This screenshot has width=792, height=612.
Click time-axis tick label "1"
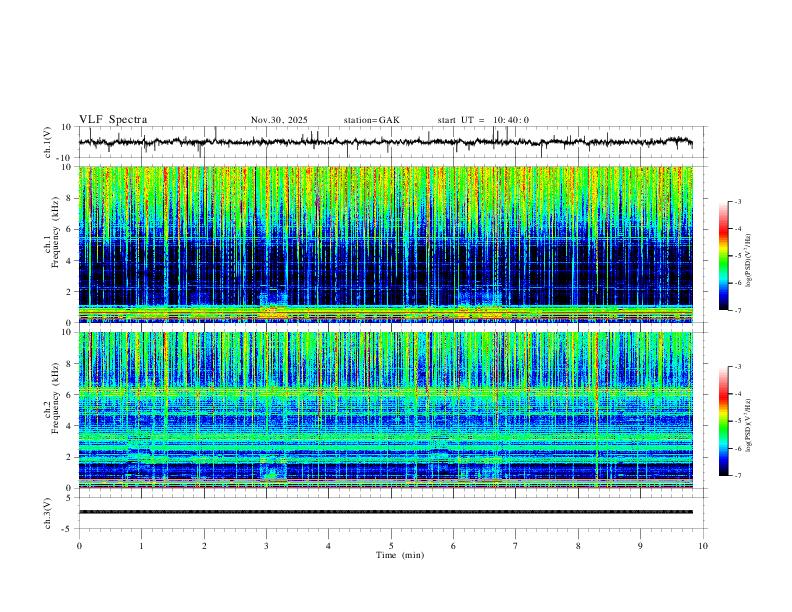[141, 546]
